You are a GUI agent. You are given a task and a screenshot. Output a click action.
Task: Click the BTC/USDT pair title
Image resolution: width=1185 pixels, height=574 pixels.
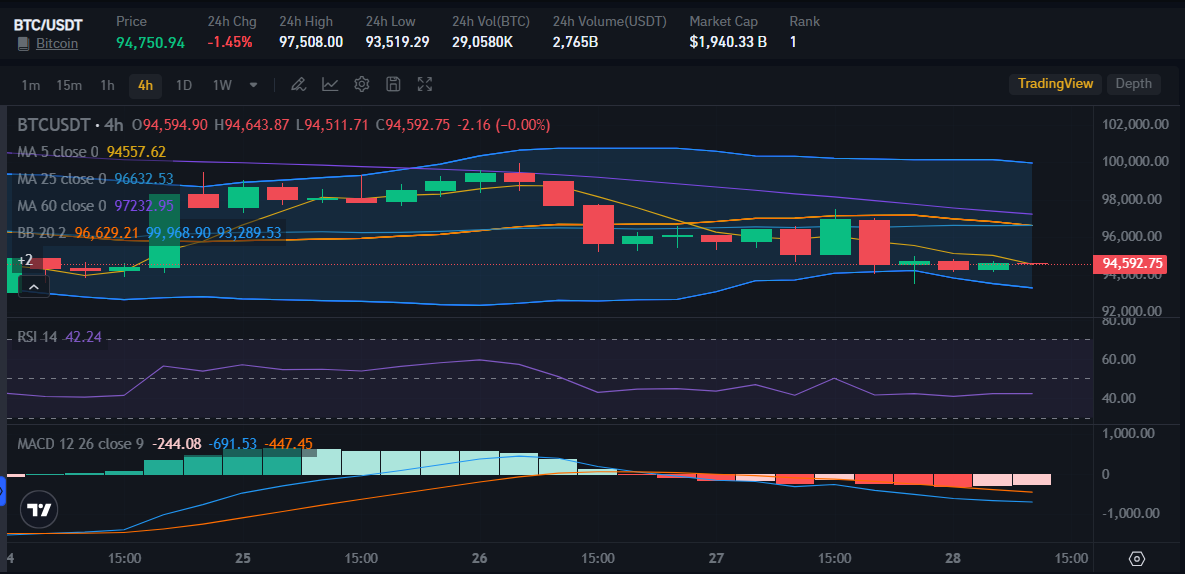coord(48,24)
